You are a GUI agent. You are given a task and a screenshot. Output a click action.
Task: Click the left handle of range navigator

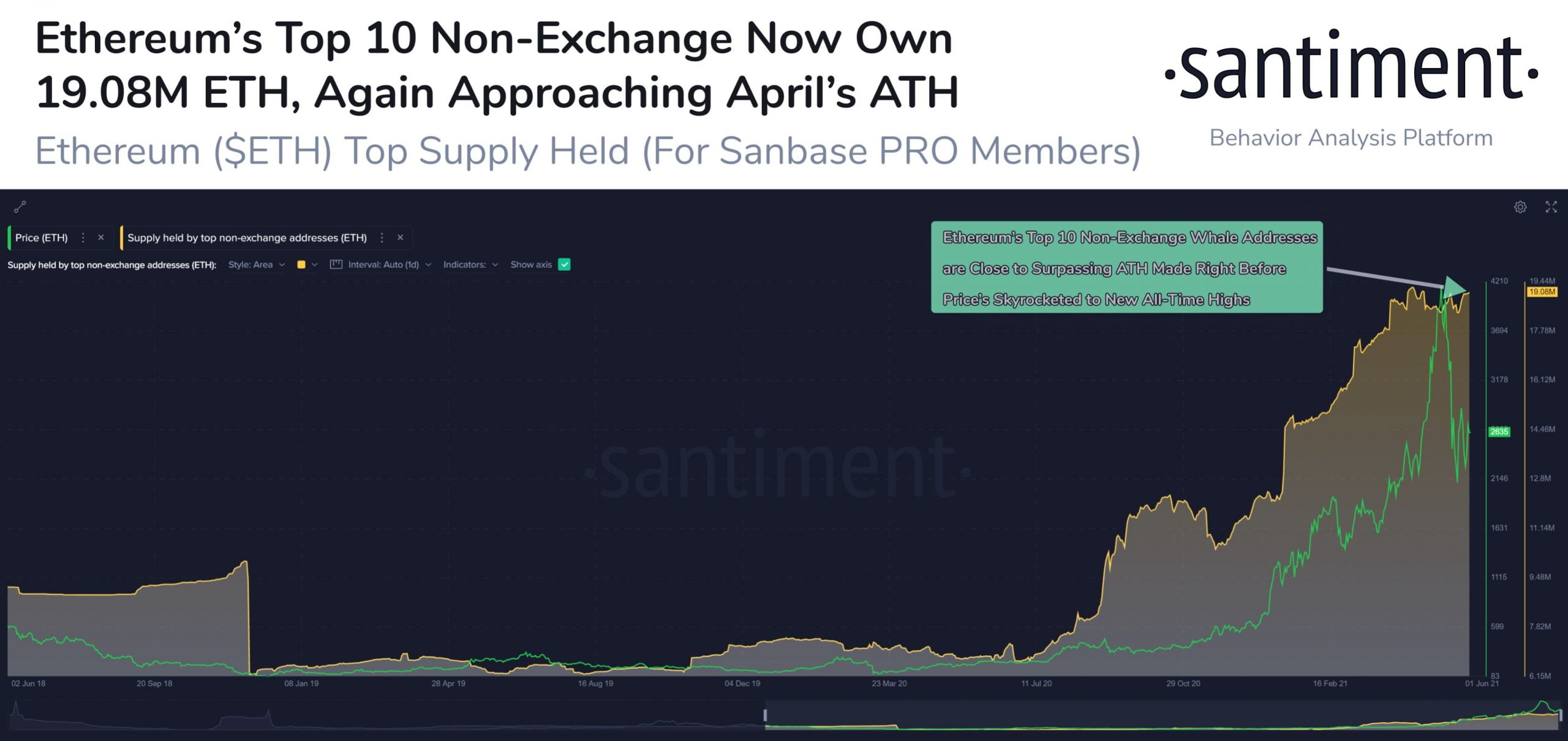765,715
